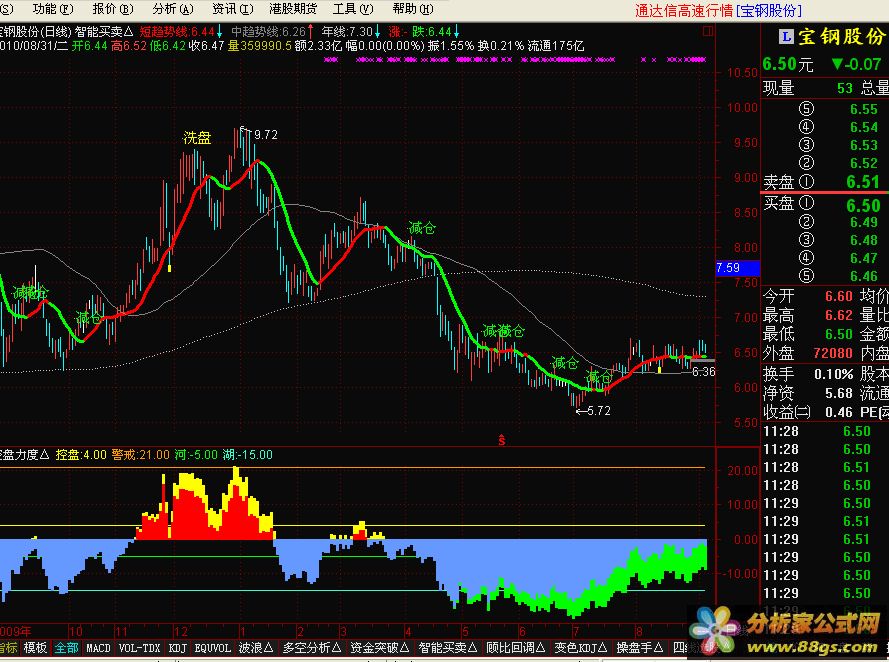Click sell level ② price 6.52

click(863, 163)
